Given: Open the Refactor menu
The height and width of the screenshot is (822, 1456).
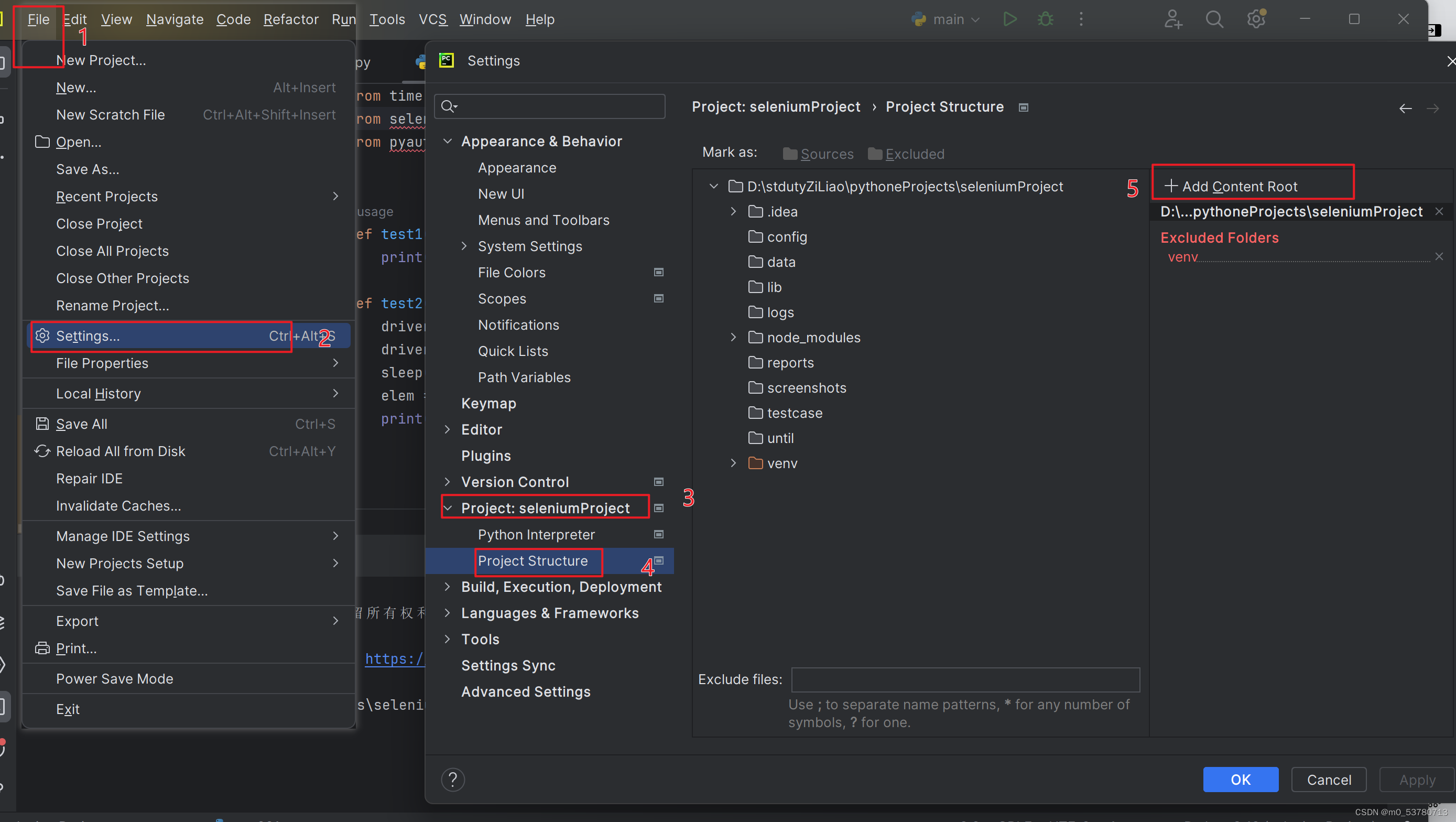Looking at the screenshot, I should coord(290,19).
